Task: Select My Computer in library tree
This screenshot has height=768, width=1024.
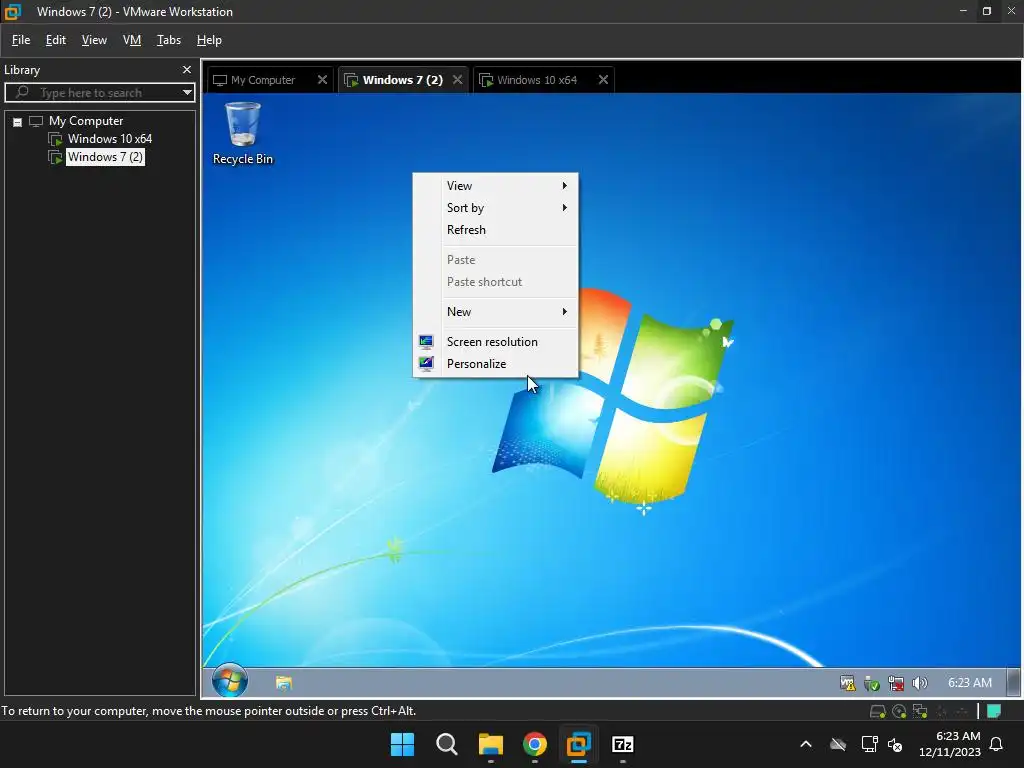Action: tap(86, 121)
